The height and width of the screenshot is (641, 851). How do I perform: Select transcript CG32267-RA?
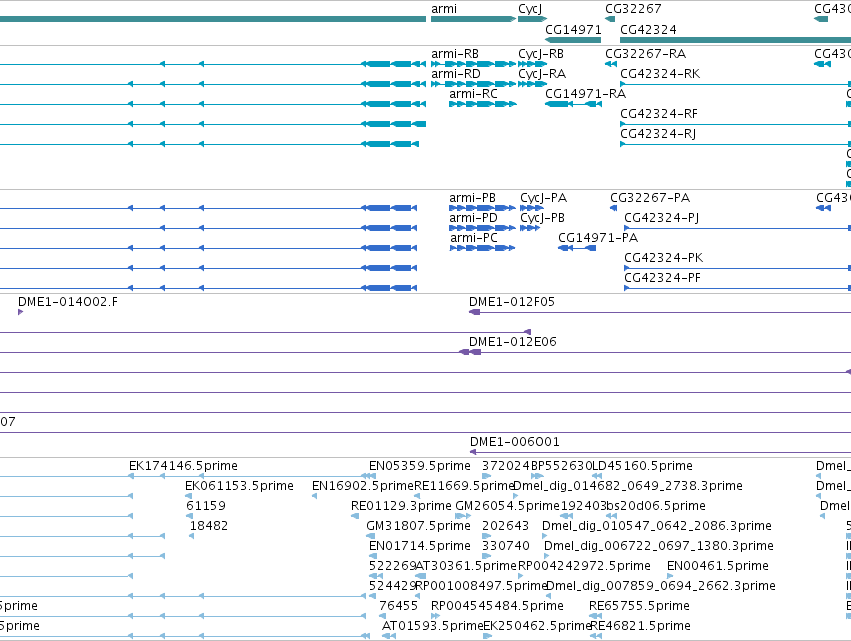611,64
